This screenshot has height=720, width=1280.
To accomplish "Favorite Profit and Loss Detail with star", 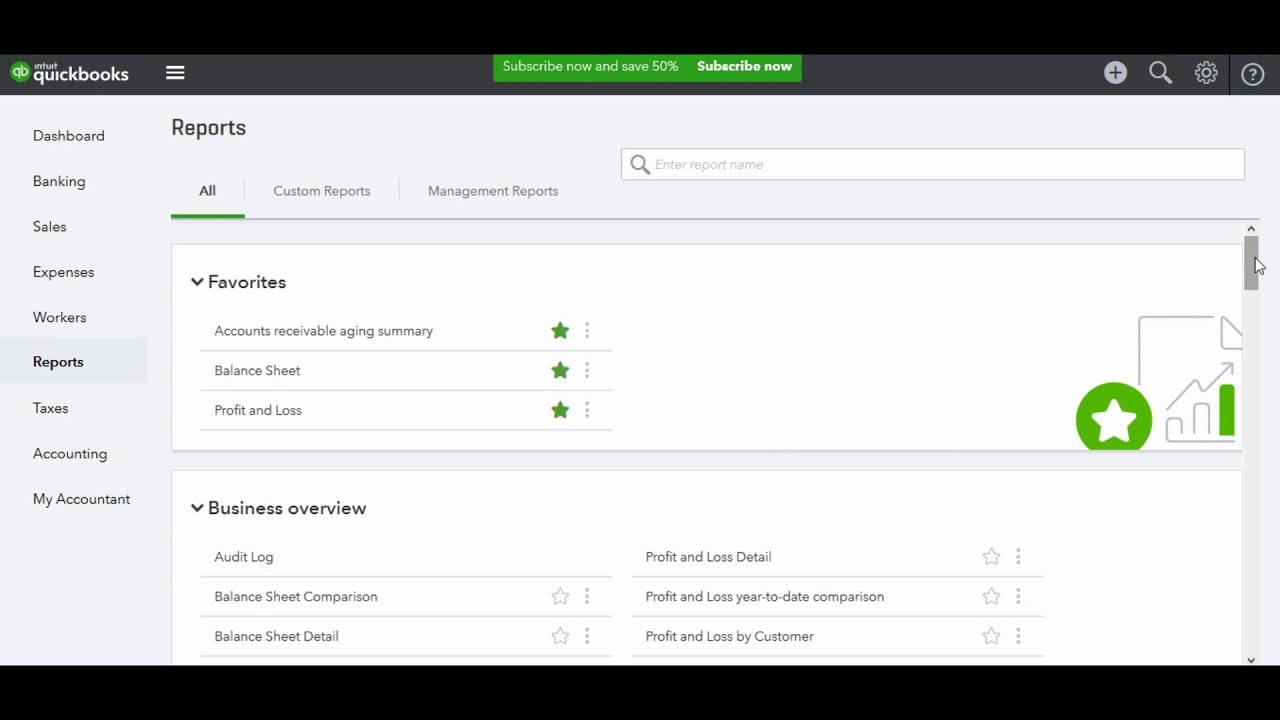I will [x=991, y=557].
